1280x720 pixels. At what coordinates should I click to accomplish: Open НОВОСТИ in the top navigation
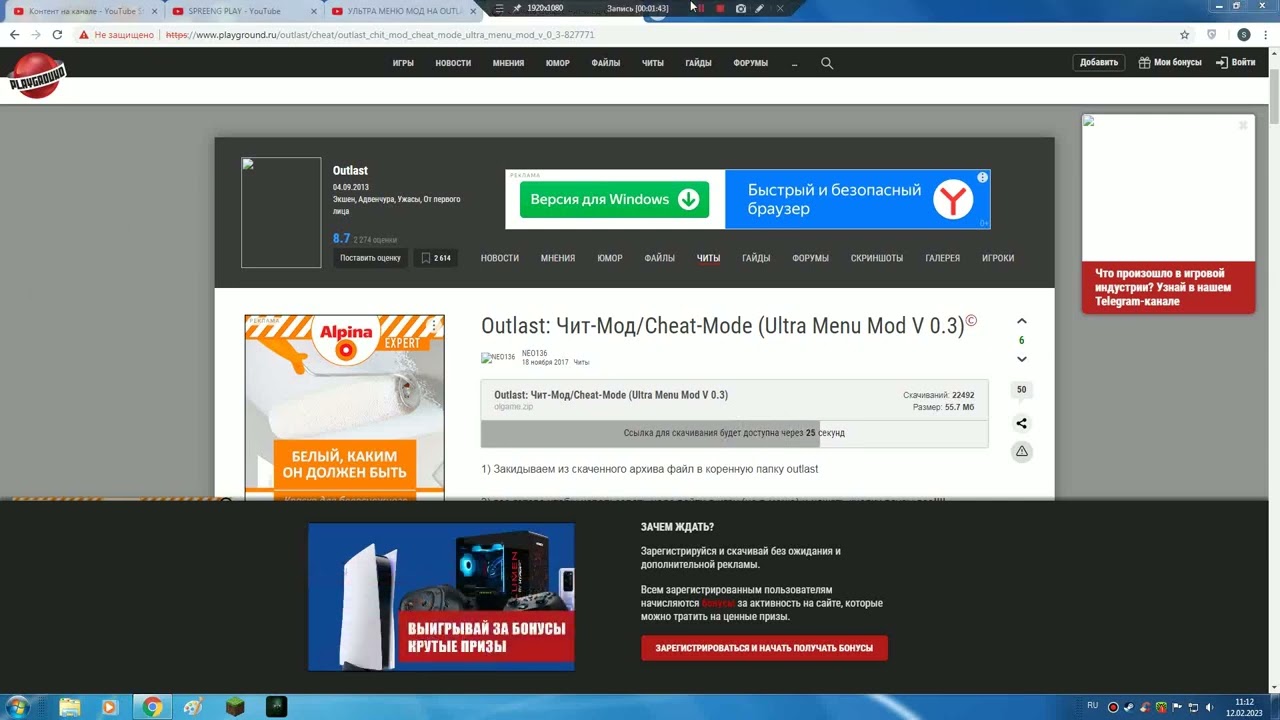click(453, 63)
